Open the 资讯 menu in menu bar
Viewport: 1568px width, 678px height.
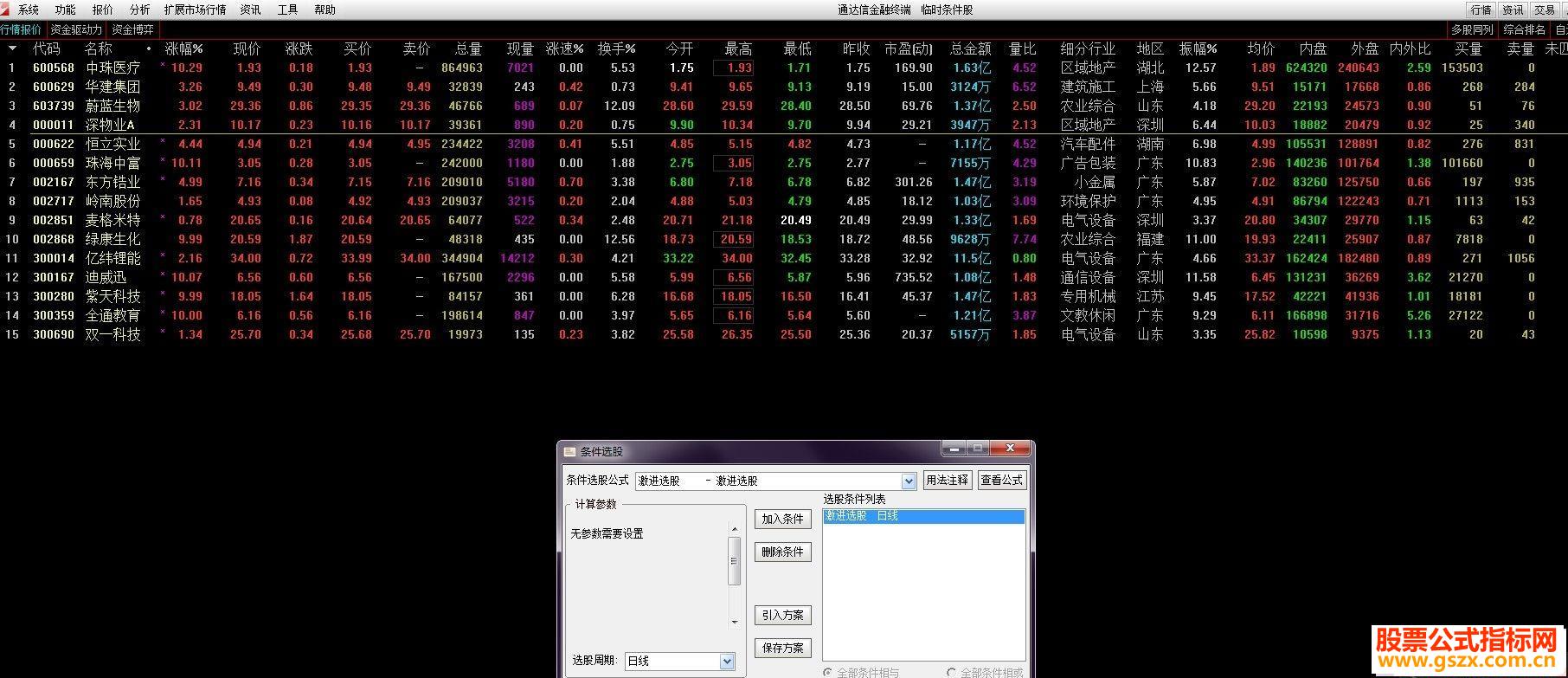pyautogui.click(x=250, y=10)
